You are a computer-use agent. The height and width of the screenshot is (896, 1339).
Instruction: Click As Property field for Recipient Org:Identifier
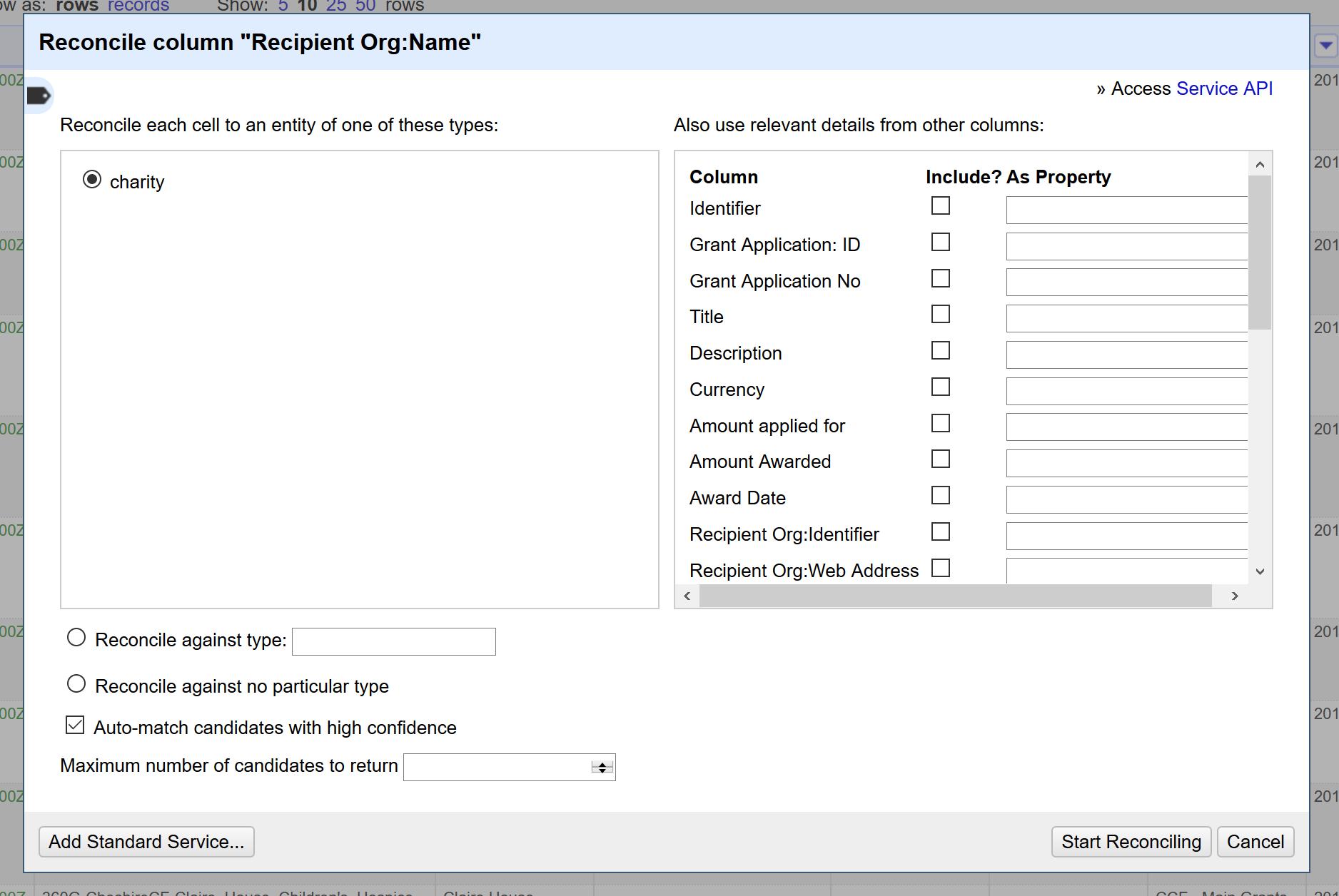point(1127,536)
